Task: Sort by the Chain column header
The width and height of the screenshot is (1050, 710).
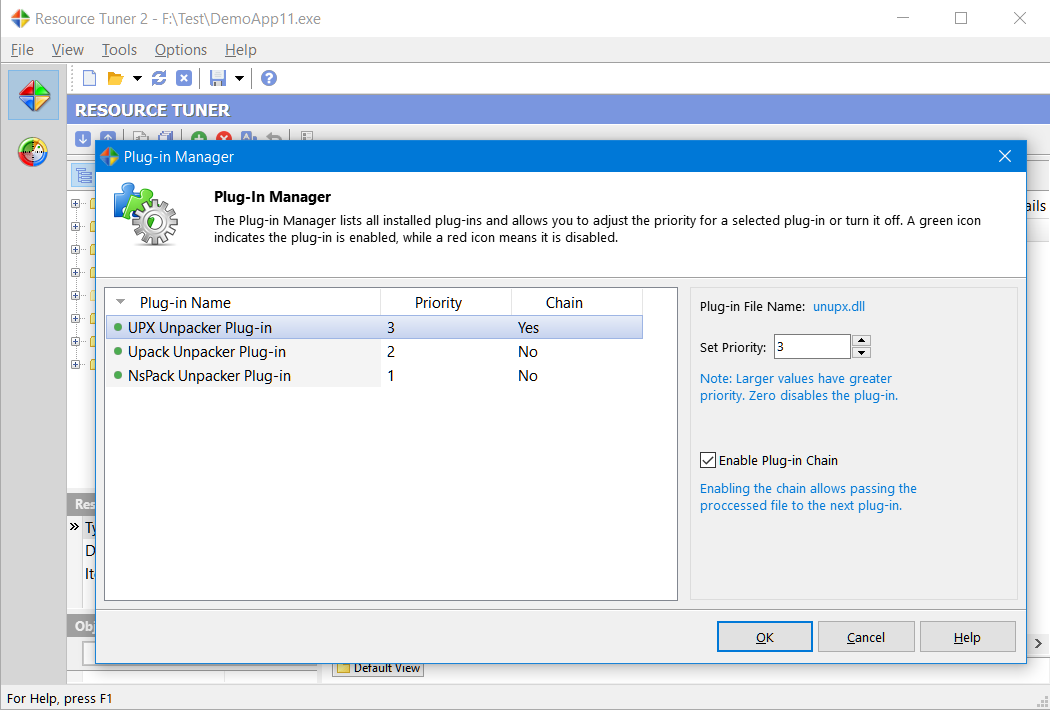Action: (577, 303)
